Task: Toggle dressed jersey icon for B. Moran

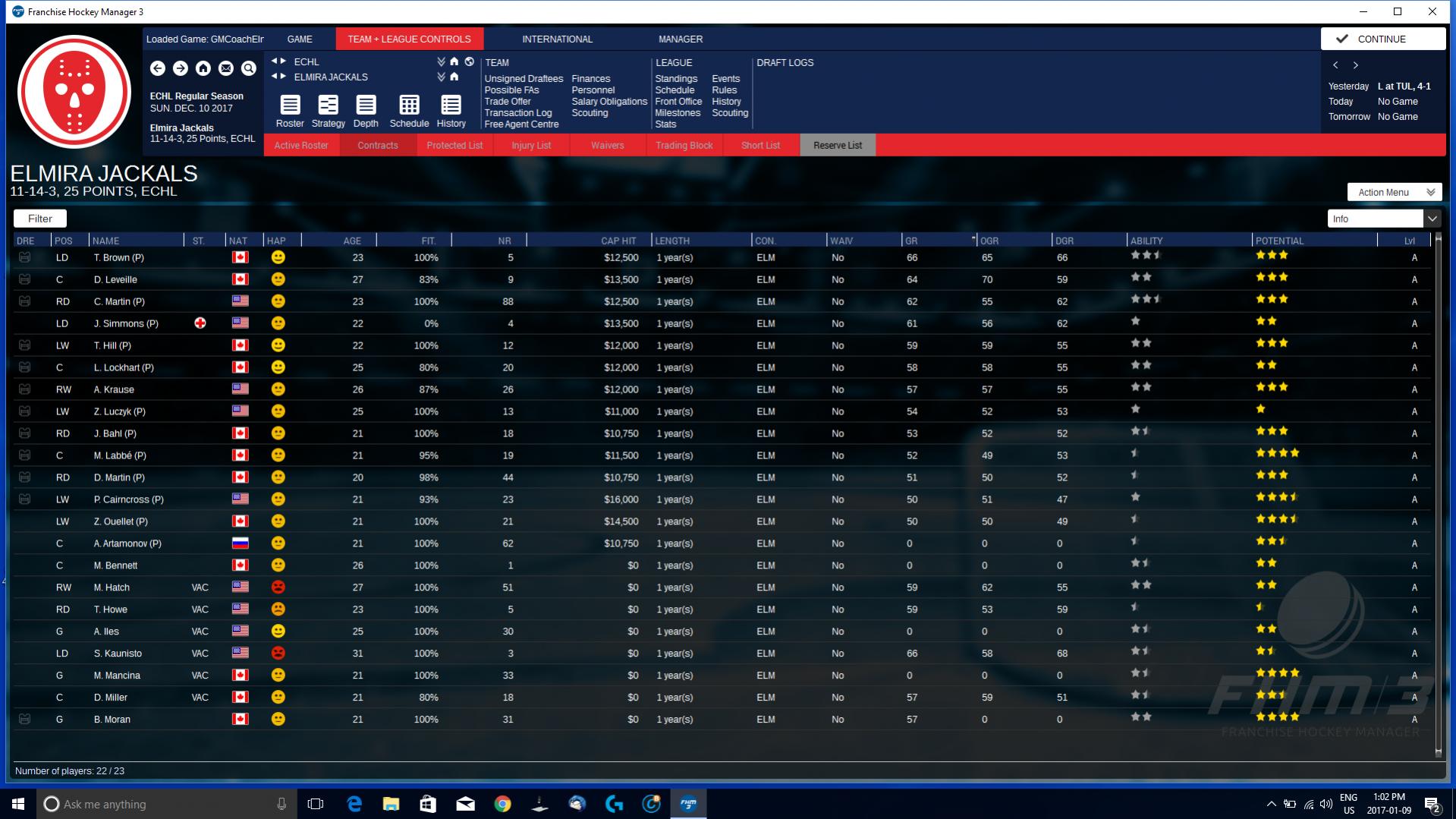Action: point(25,719)
